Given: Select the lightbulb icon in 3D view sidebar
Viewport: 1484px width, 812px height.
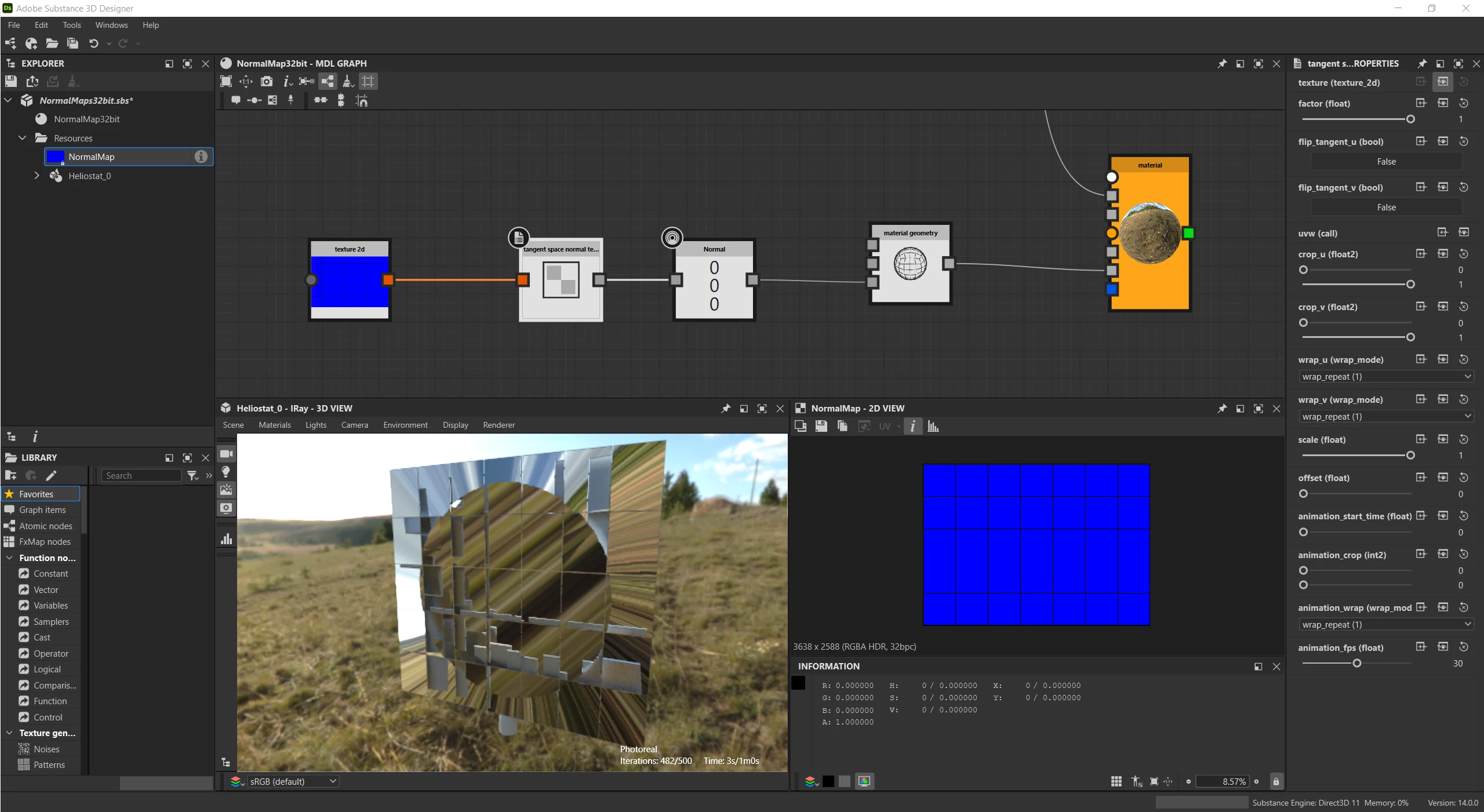Looking at the screenshot, I should coord(226,472).
